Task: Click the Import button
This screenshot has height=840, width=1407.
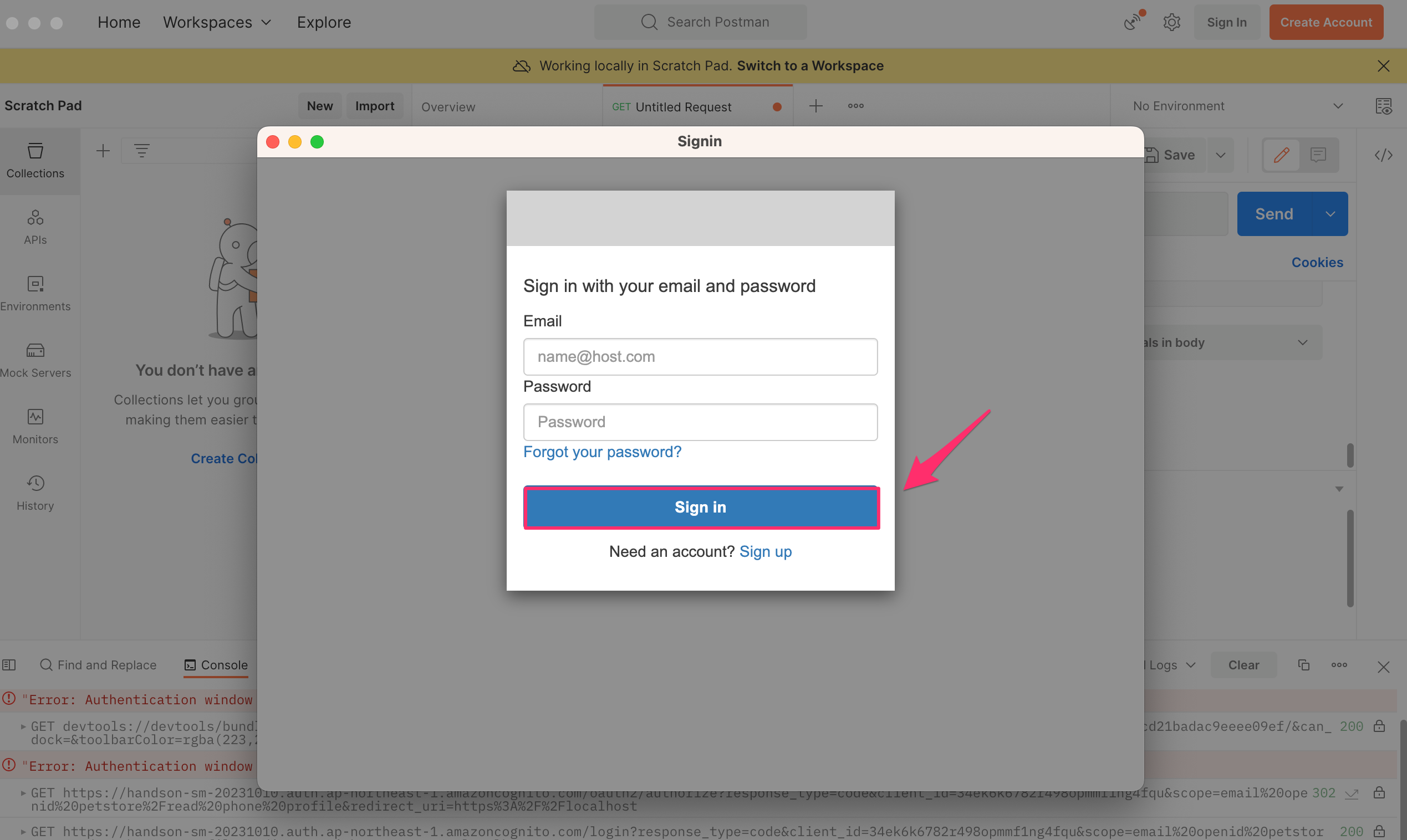Action: [375, 106]
